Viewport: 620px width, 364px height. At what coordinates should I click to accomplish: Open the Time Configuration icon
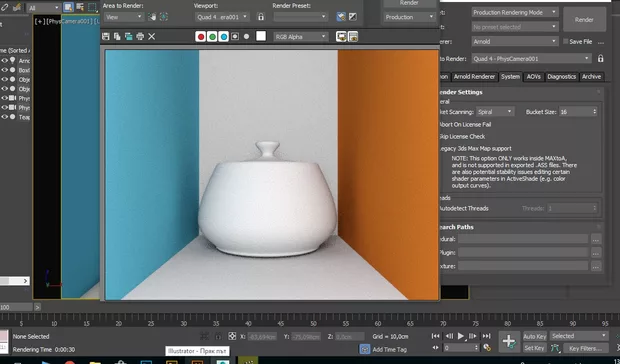(x=487, y=348)
